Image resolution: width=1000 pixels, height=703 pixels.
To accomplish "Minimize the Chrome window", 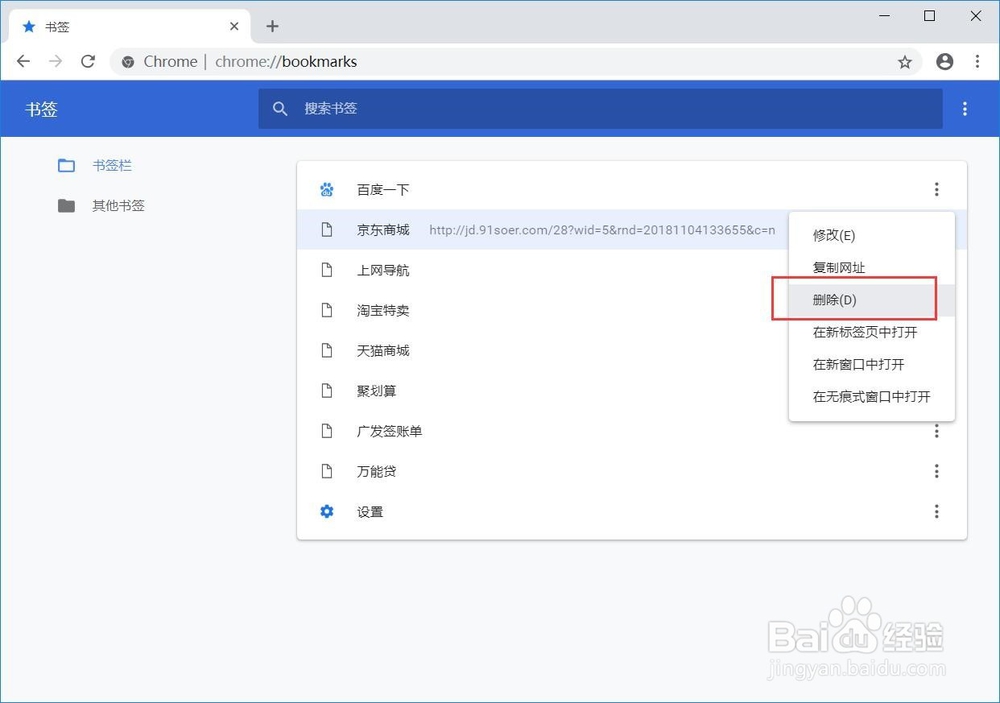I will point(884,16).
